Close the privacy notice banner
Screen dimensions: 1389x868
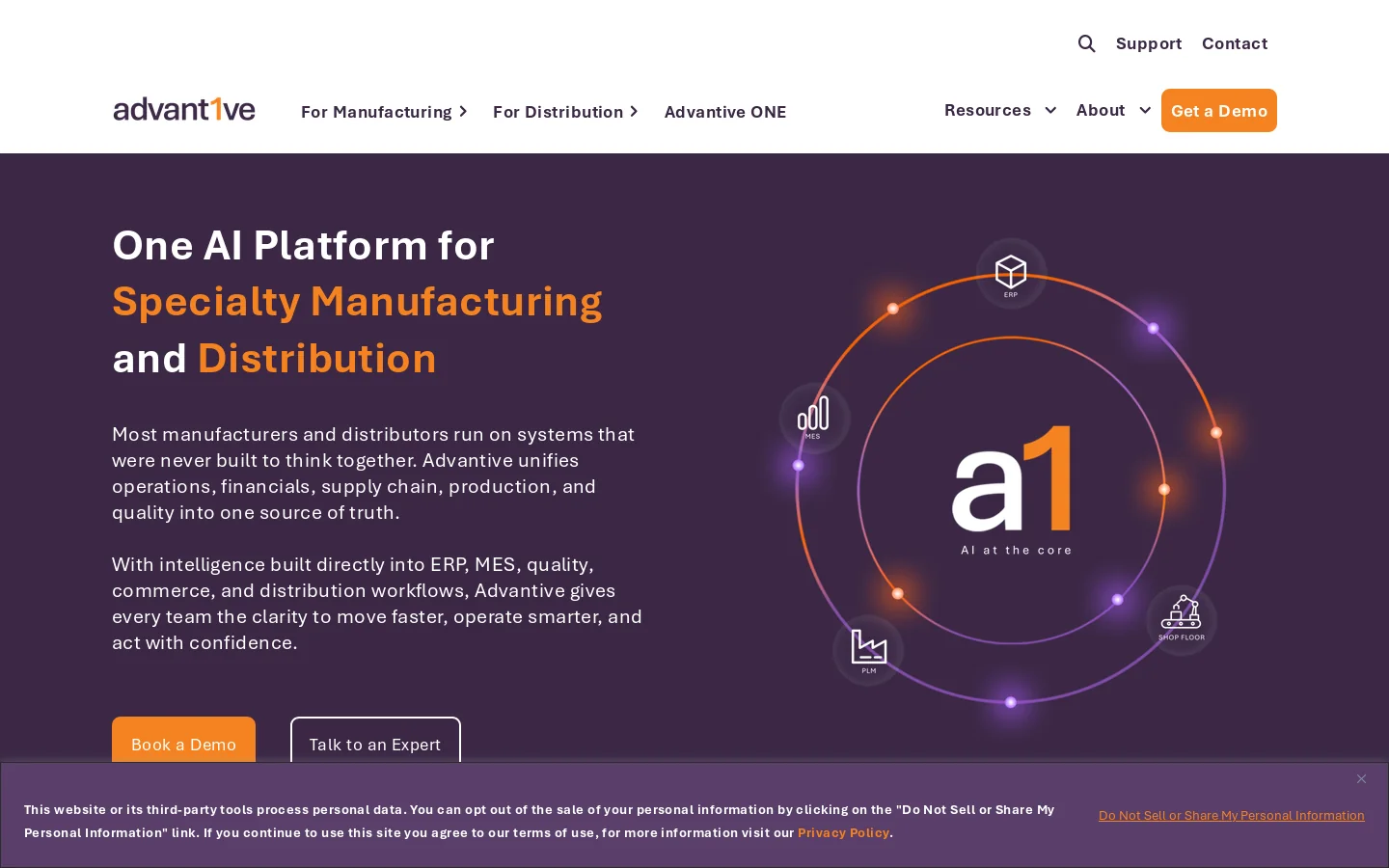[x=1361, y=779]
